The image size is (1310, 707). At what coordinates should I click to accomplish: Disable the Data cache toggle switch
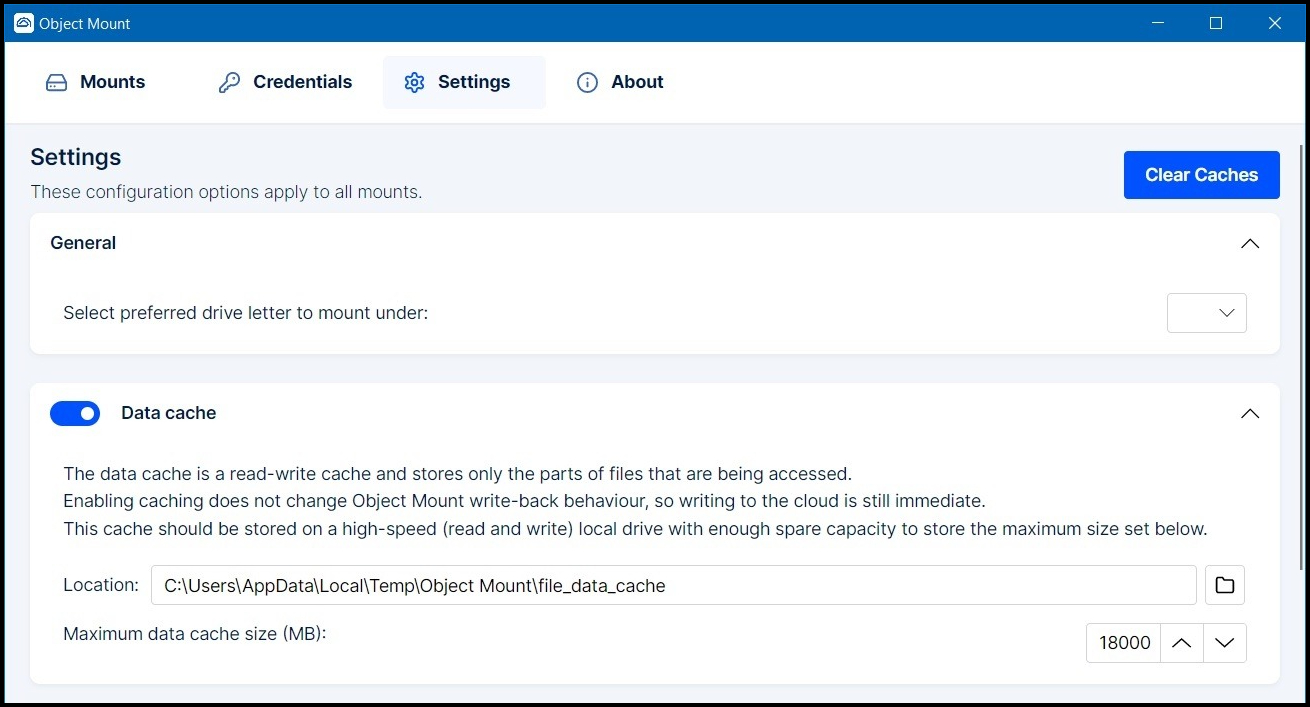75,413
